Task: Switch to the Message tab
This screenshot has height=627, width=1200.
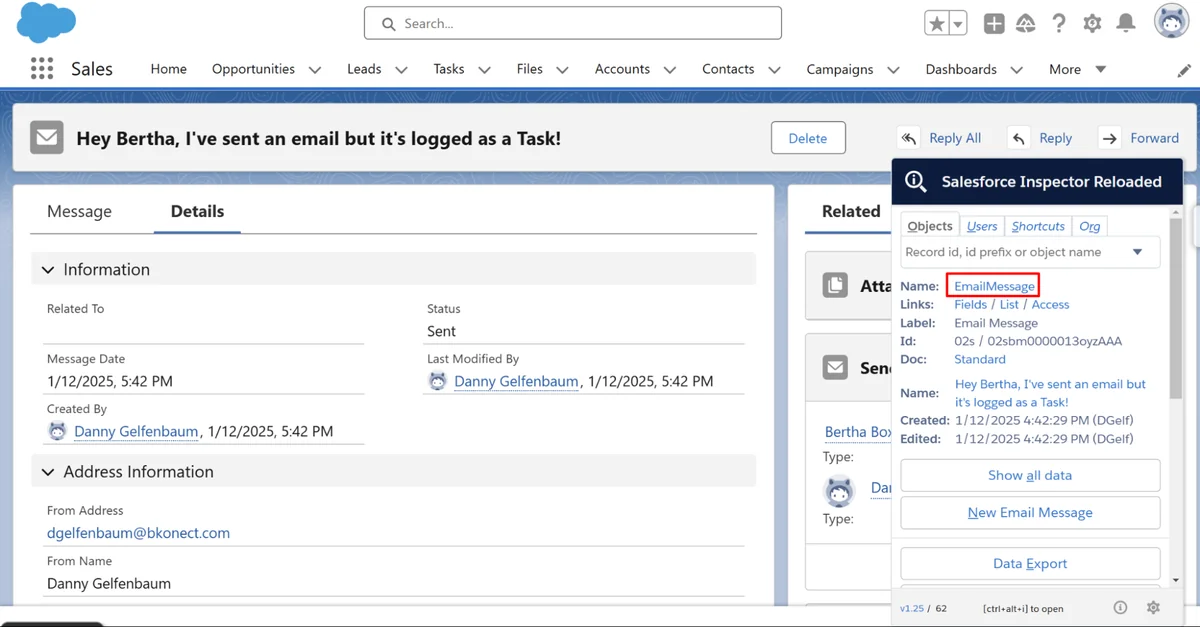Action: (x=79, y=211)
